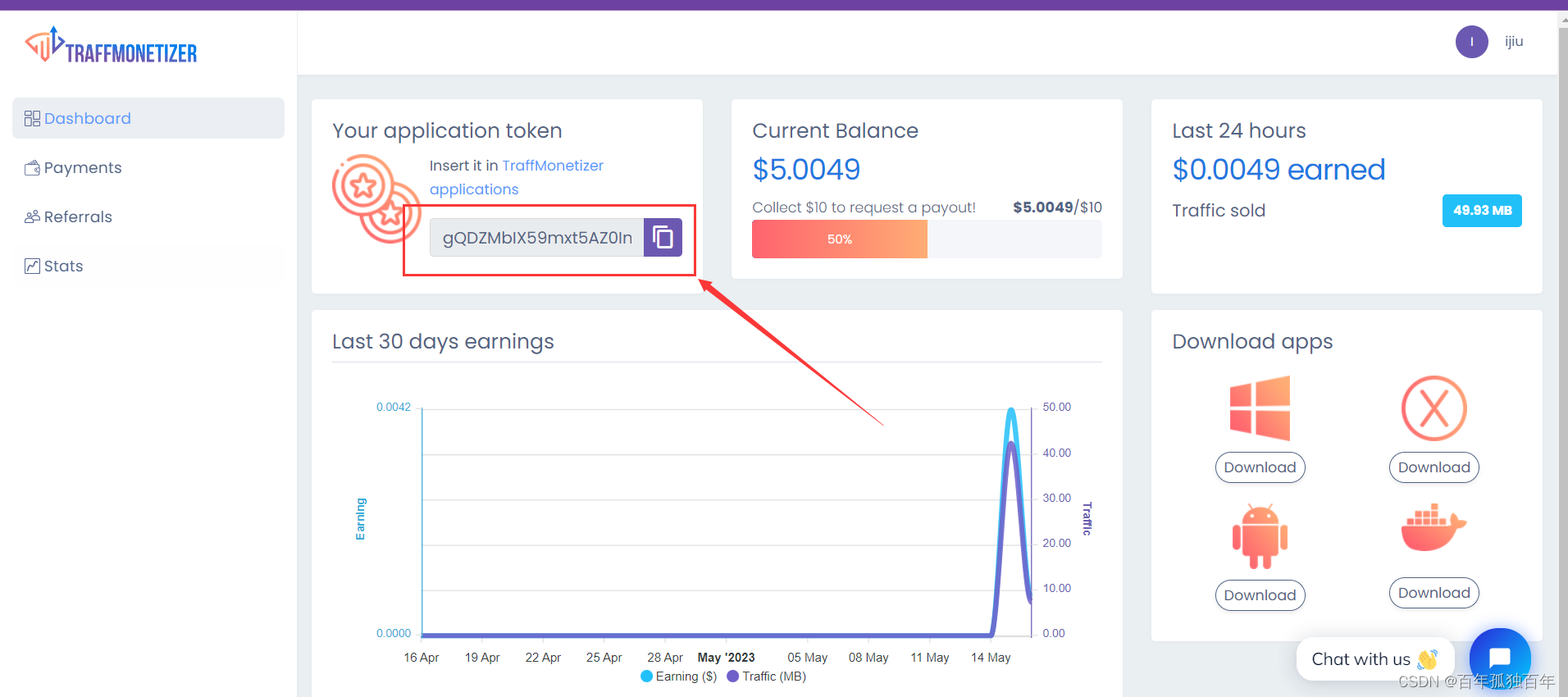
Task: Download the Docker app
Action: click(1434, 593)
